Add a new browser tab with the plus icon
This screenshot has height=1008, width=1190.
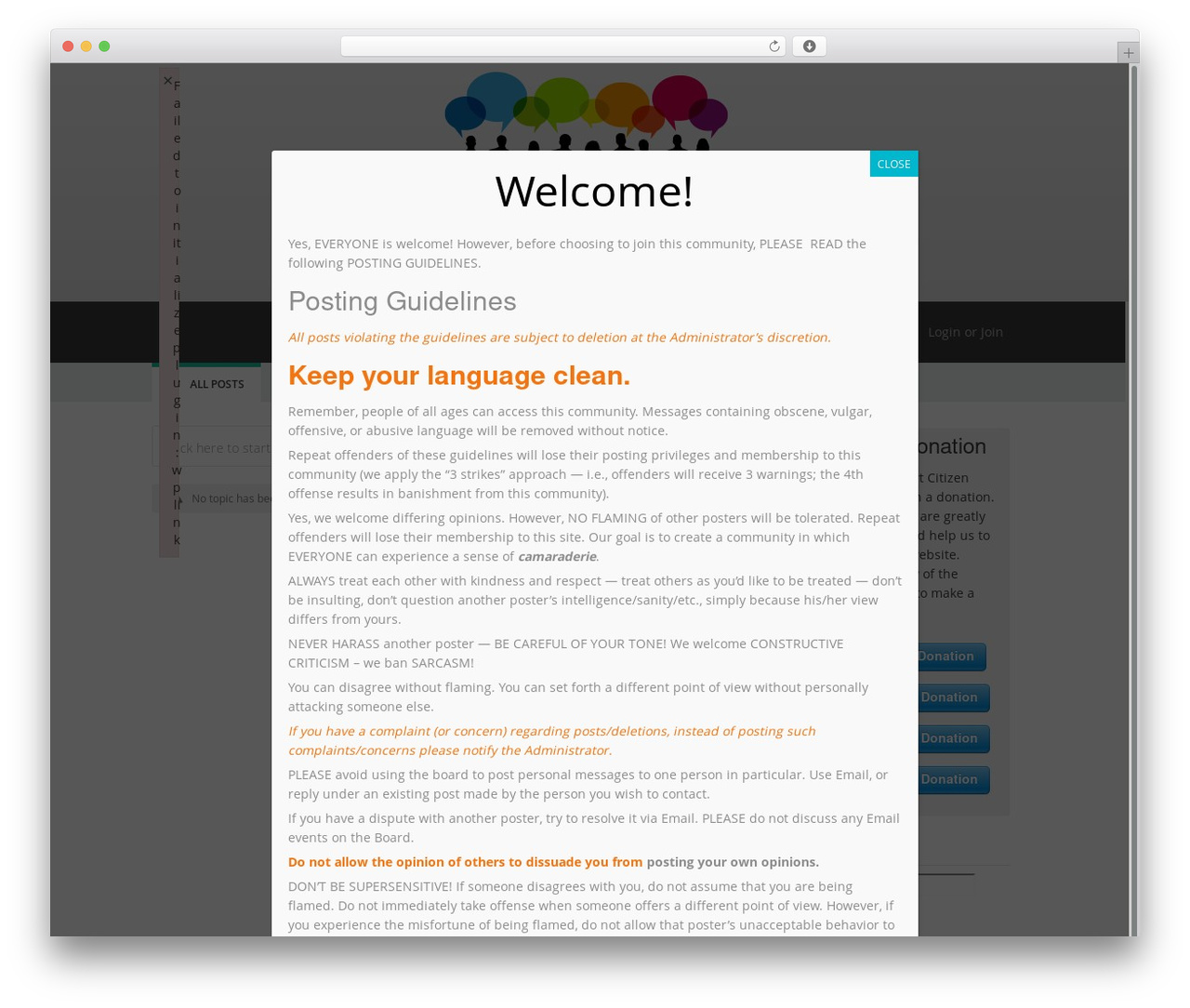coord(1128,53)
